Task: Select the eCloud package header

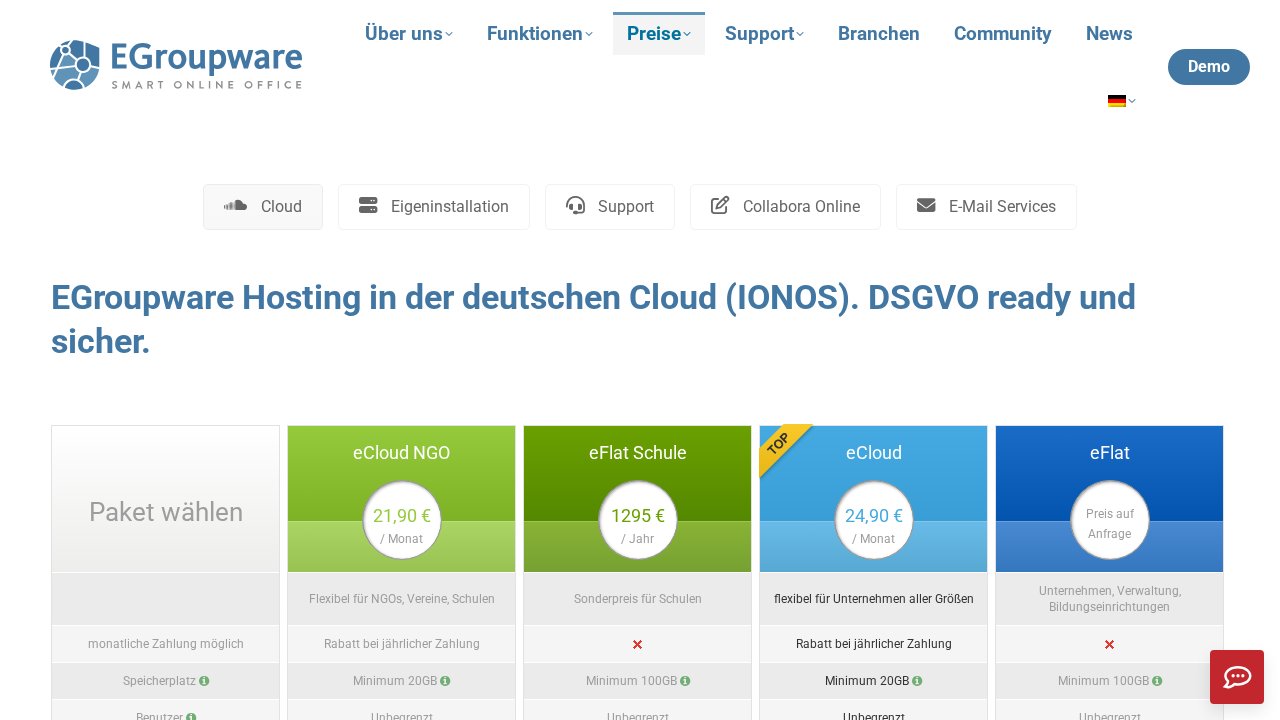Action: (x=874, y=453)
